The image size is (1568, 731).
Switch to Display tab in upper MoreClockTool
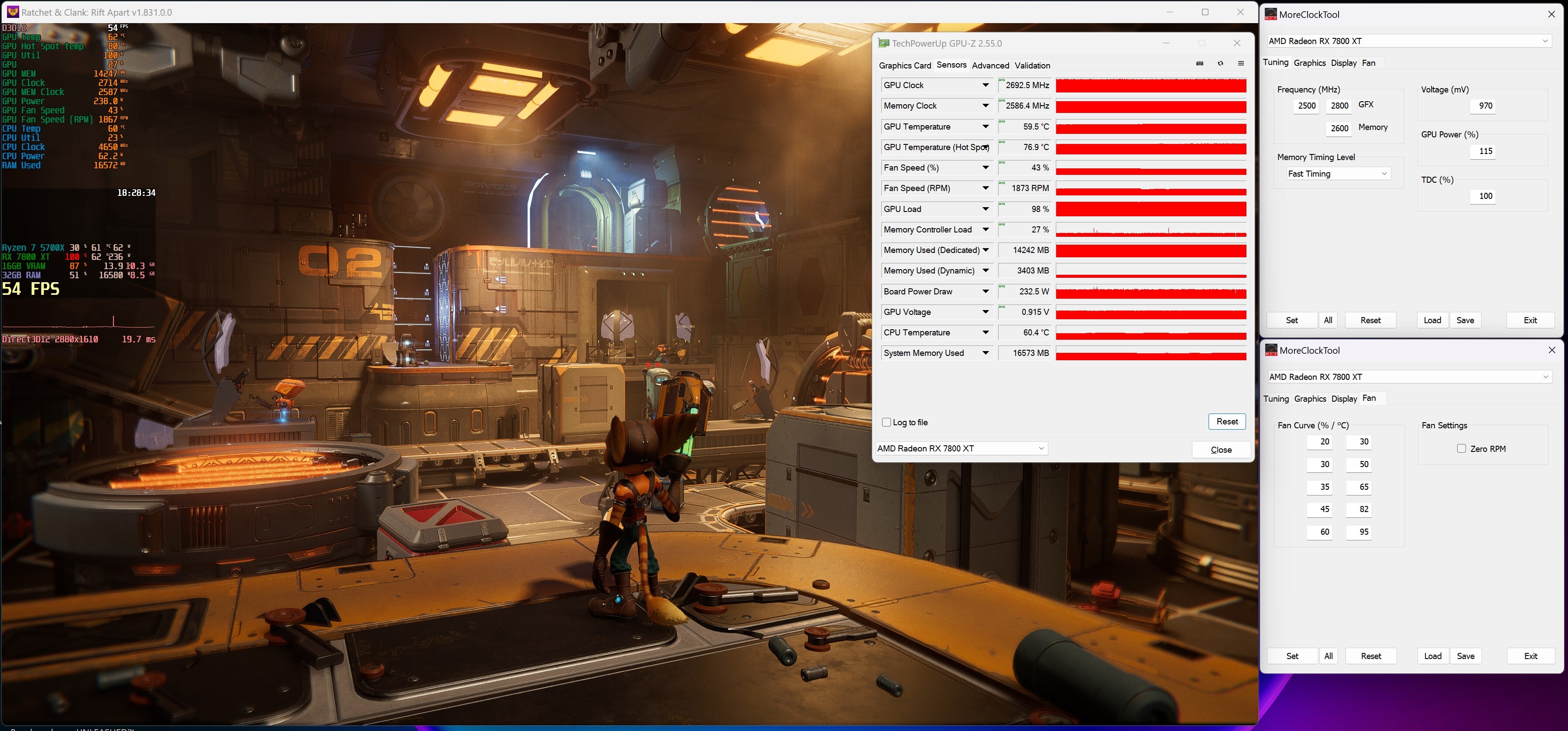pos(1343,63)
